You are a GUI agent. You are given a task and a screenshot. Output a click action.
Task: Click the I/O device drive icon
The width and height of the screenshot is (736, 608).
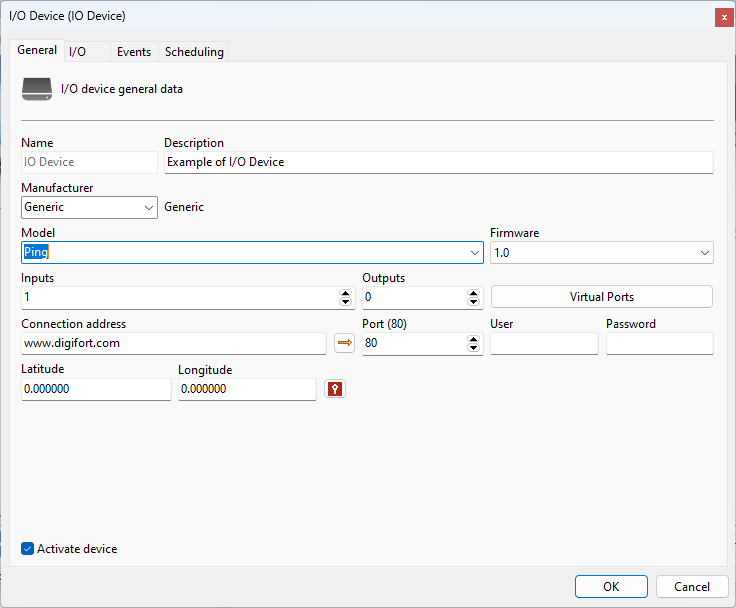pyautogui.click(x=37, y=89)
